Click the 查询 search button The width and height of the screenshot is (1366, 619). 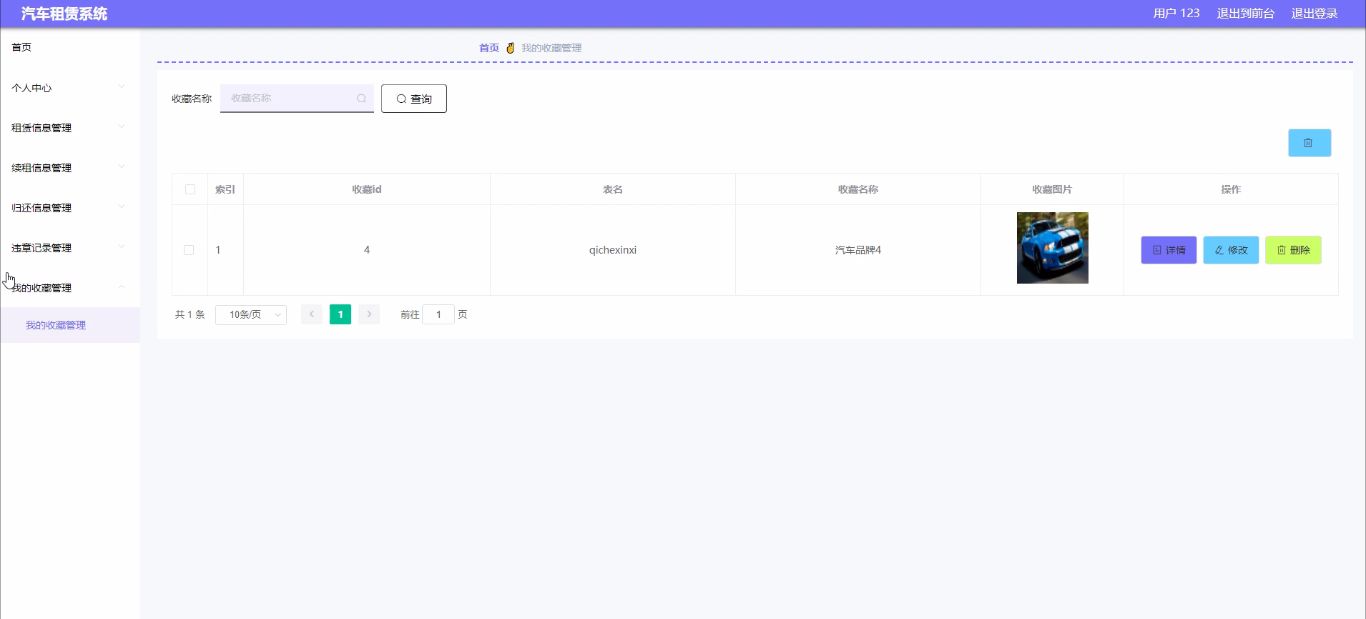point(414,99)
